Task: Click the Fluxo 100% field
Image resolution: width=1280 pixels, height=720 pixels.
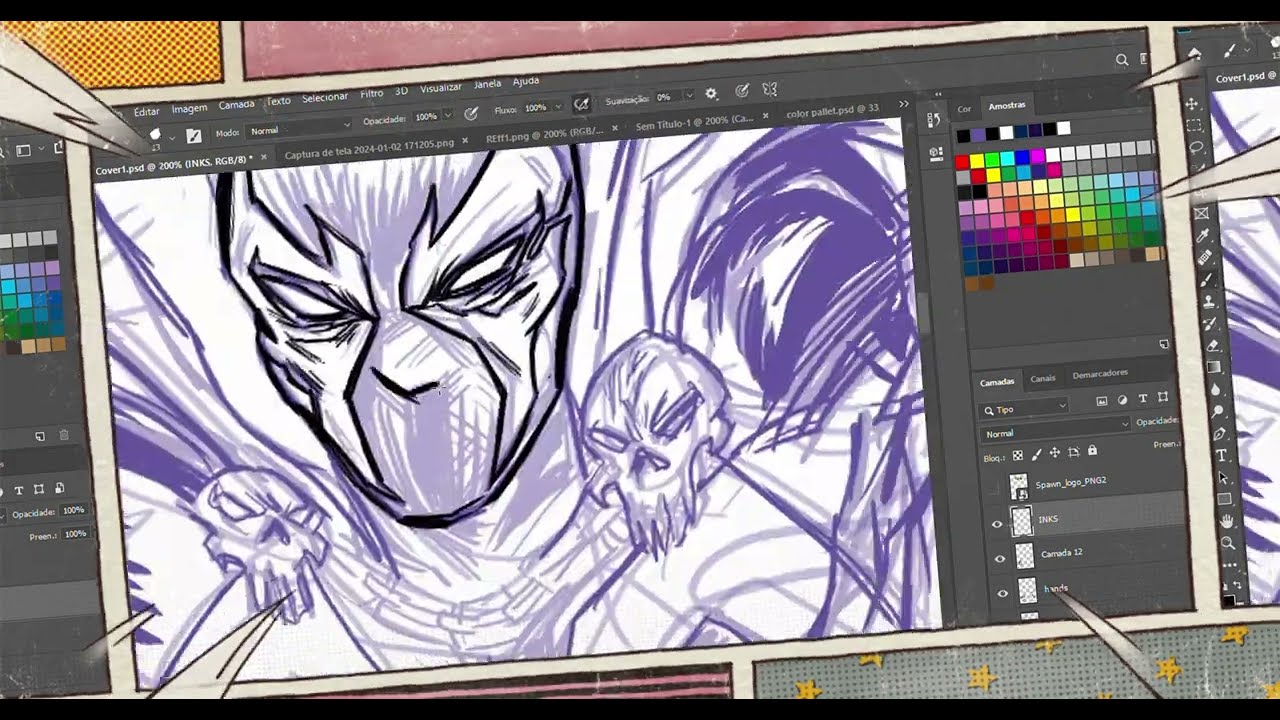Action: (x=535, y=108)
